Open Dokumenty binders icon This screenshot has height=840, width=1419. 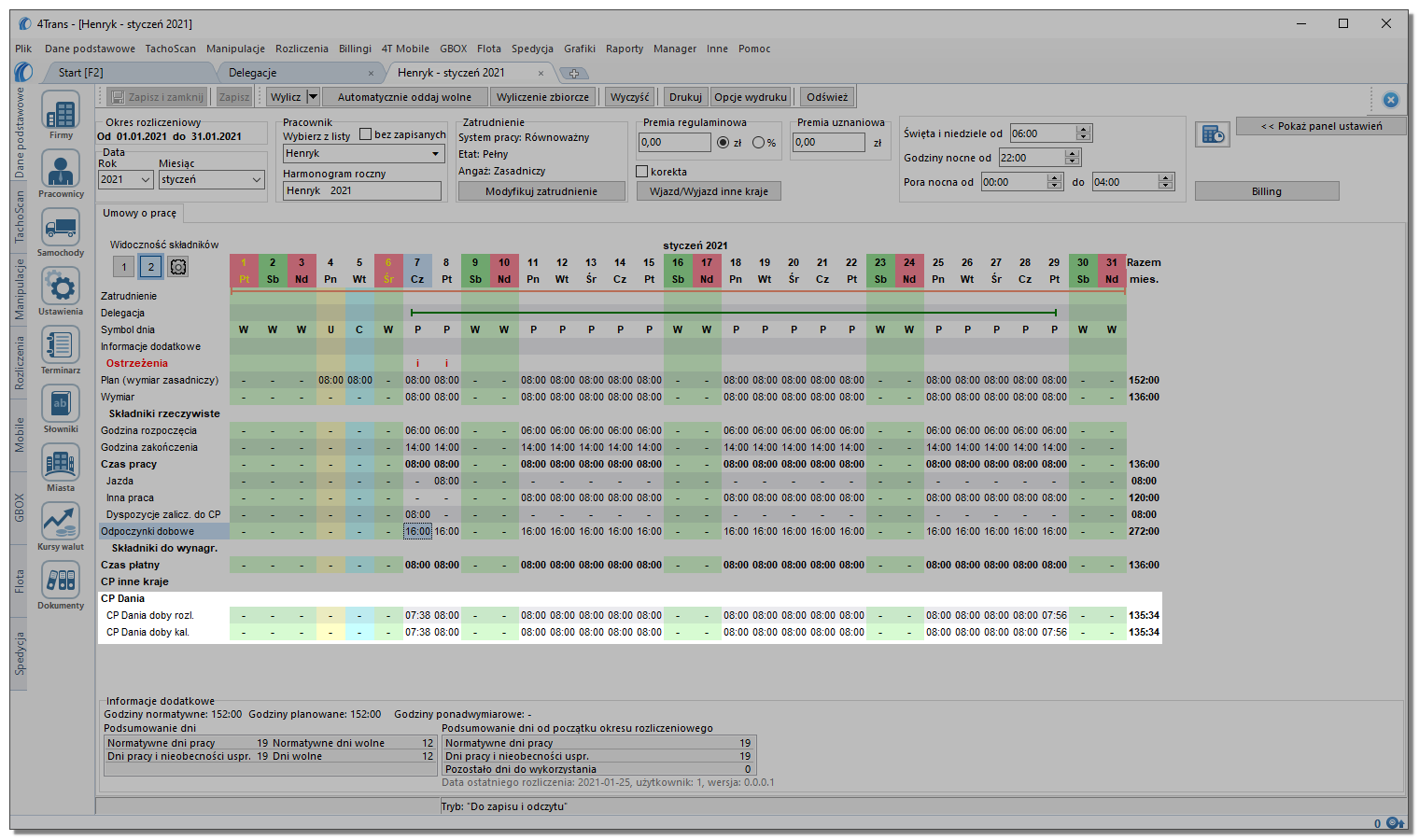click(x=61, y=581)
